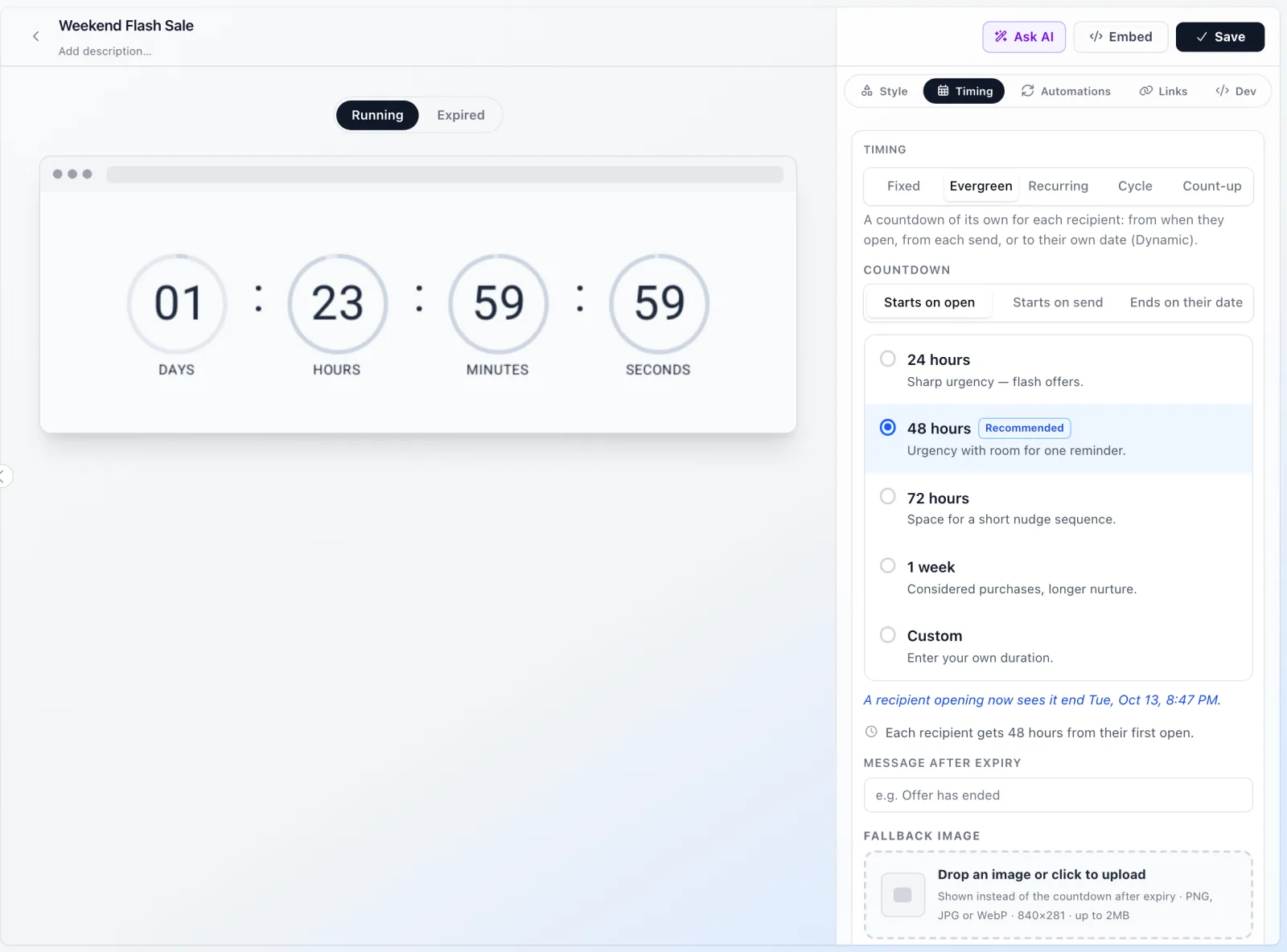Open the Automations tab
The height and width of the screenshot is (952, 1287).
(1066, 91)
